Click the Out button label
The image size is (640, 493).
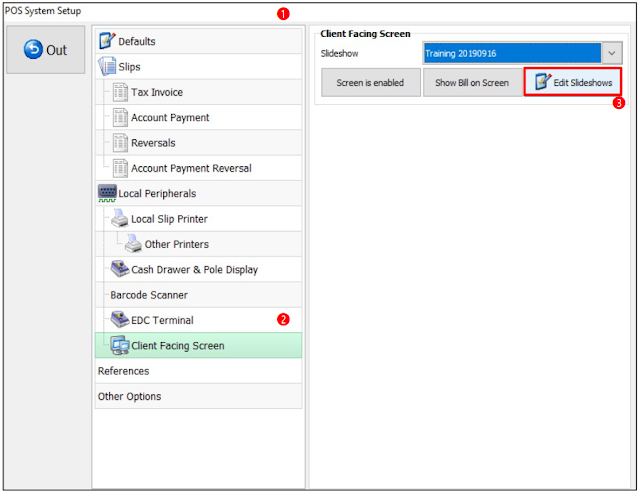pyautogui.click(x=56, y=50)
